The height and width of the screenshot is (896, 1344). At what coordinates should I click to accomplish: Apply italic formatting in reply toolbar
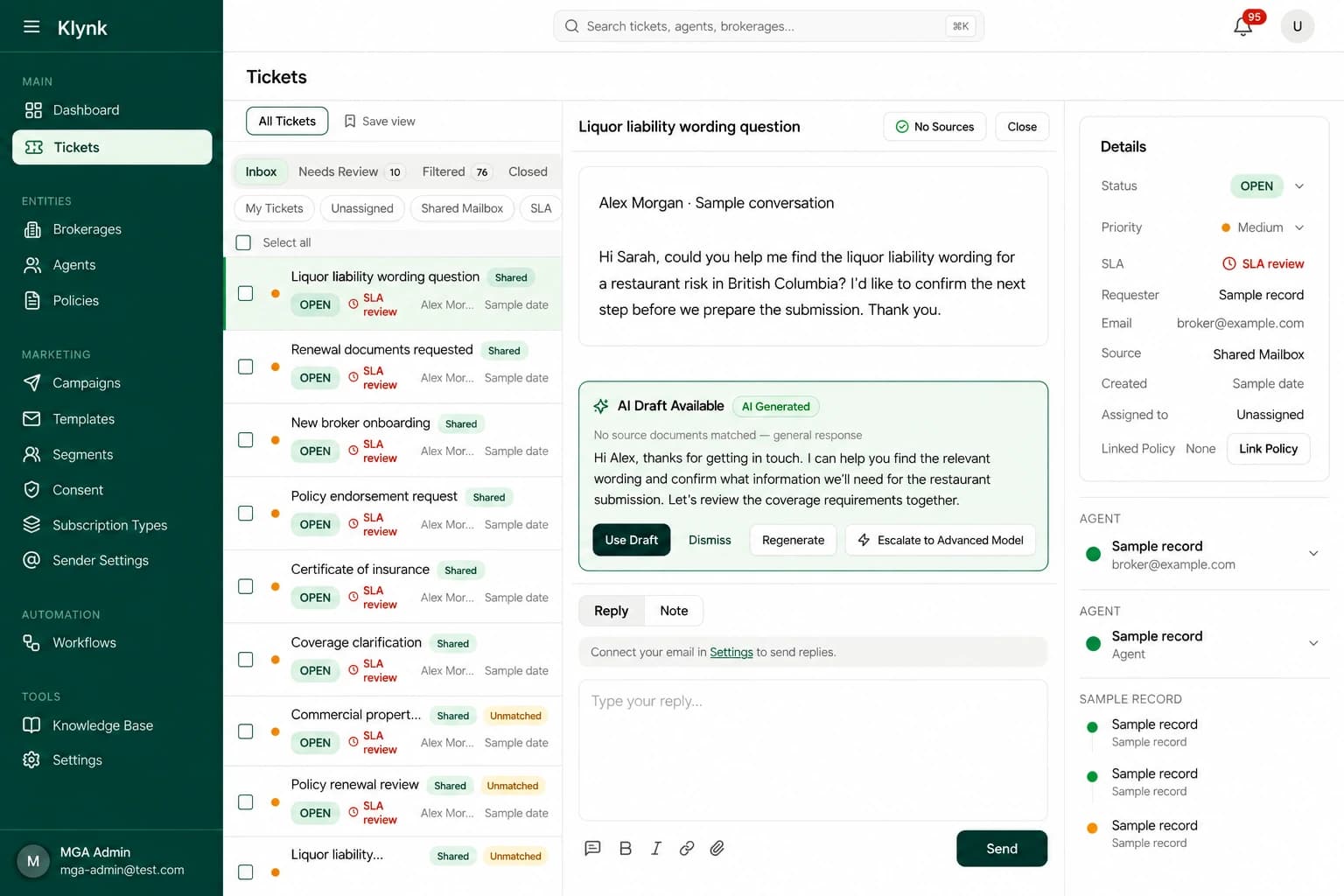click(x=656, y=848)
